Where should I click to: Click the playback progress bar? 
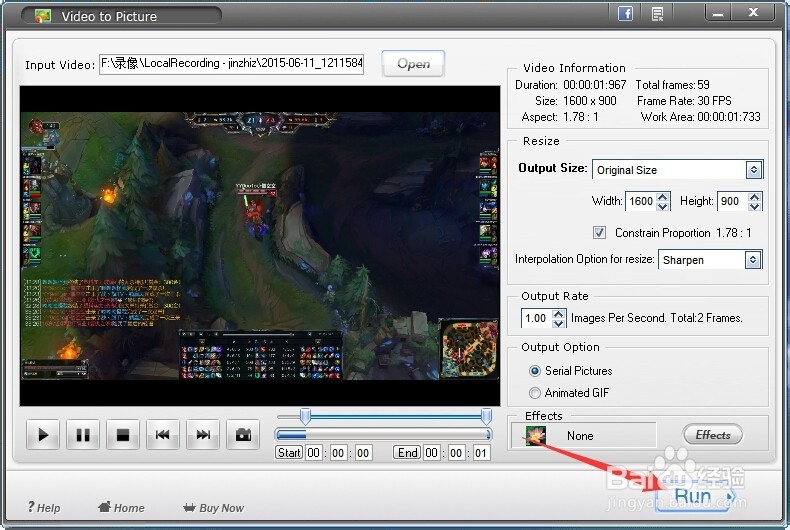383,434
